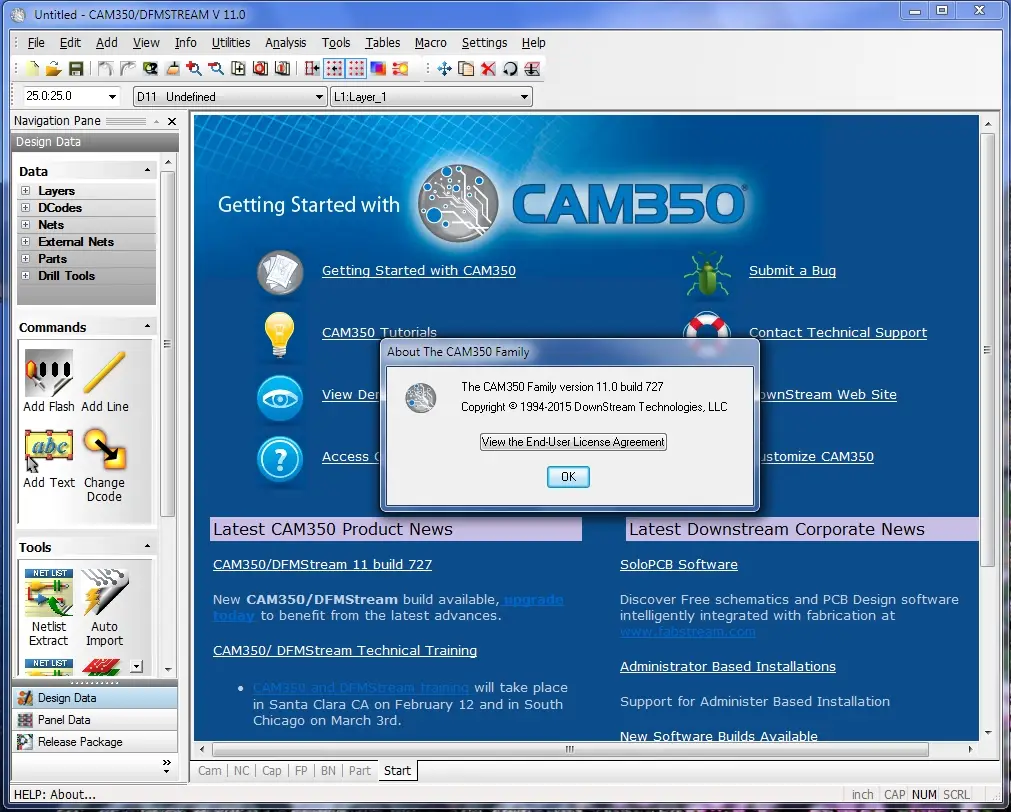Click the Zoom In magnifier icon
This screenshot has width=1011, height=812.
193,68
